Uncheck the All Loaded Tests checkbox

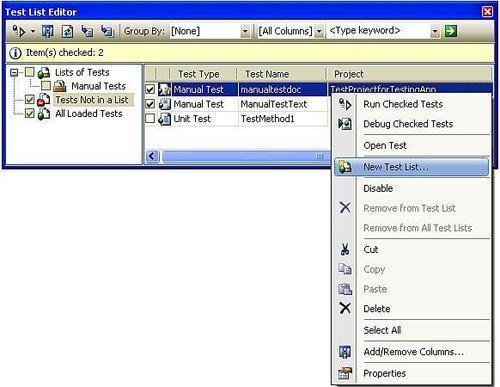pos(30,113)
